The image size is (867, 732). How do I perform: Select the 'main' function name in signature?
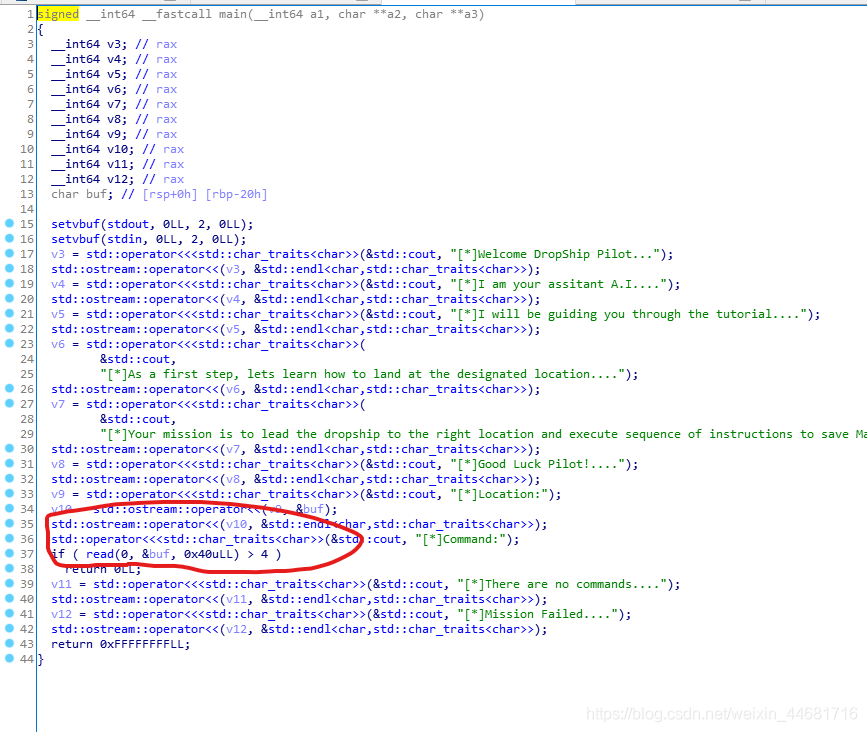(x=232, y=14)
